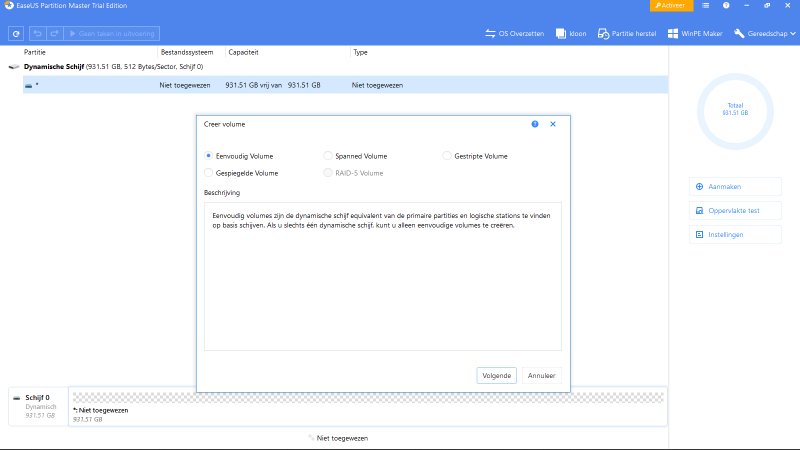Click the Type column header
This screenshot has height=450, width=800.
(361, 52)
